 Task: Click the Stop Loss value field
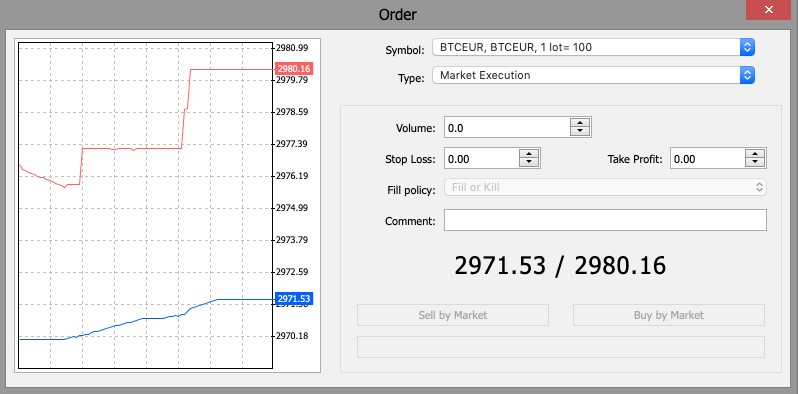(481, 159)
